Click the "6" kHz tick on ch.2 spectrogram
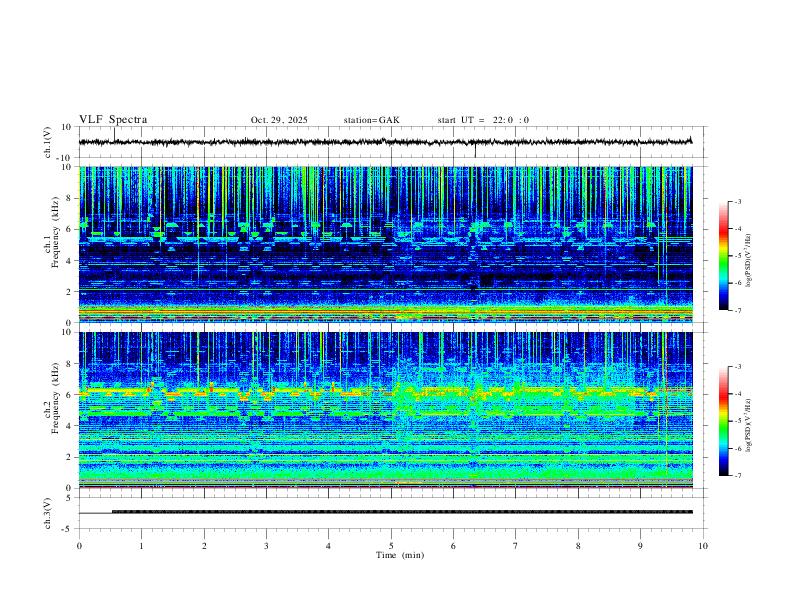792x612 pixels. (x=70, y=395)
